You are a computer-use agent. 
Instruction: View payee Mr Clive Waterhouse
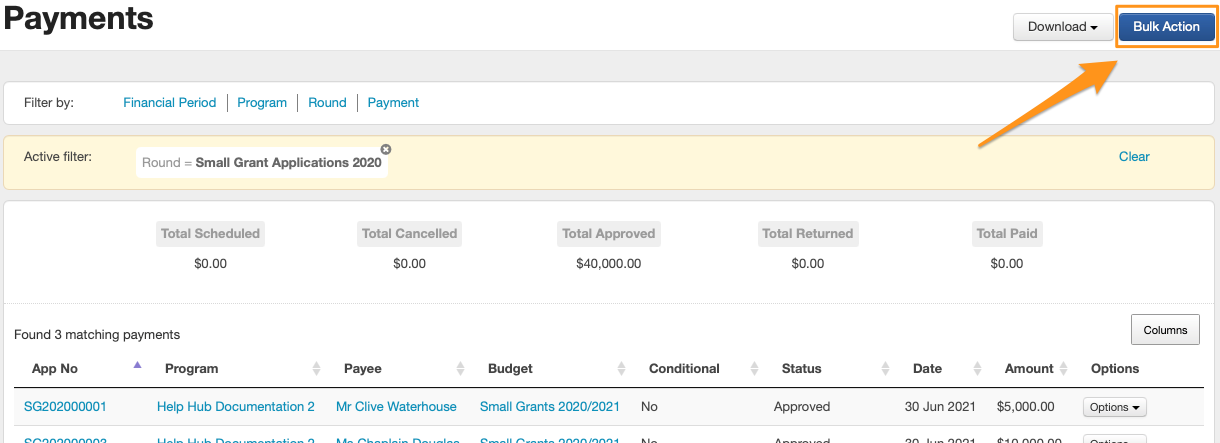coord(396,407)
